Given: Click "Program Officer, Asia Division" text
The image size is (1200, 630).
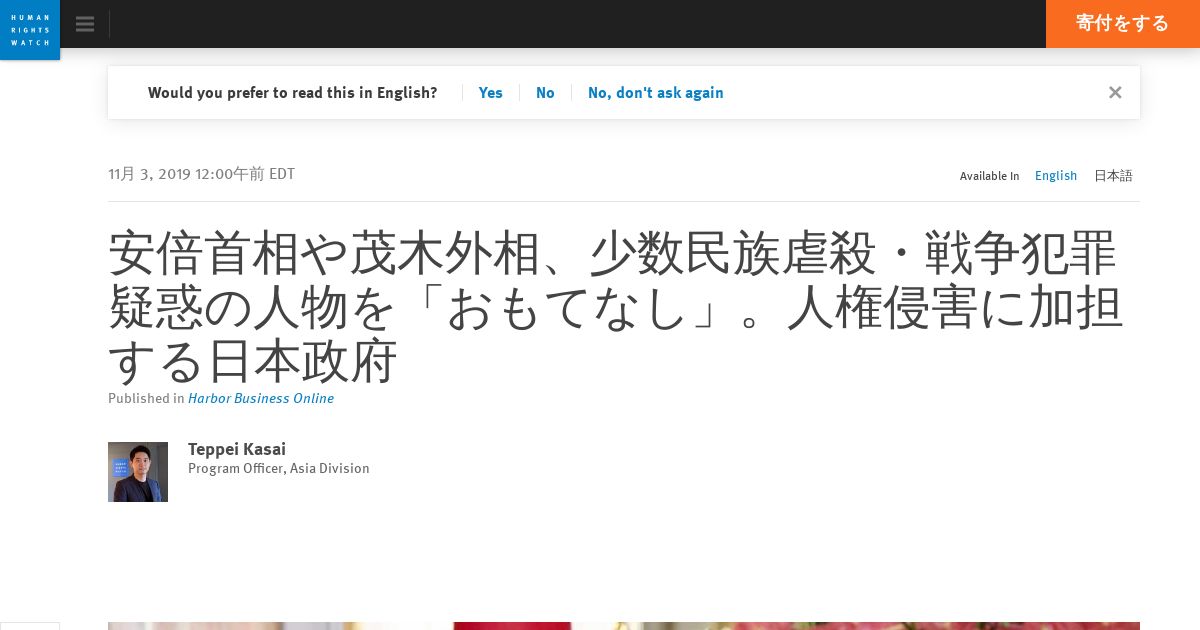Looking at the screenshot, I should pos(279,468).
